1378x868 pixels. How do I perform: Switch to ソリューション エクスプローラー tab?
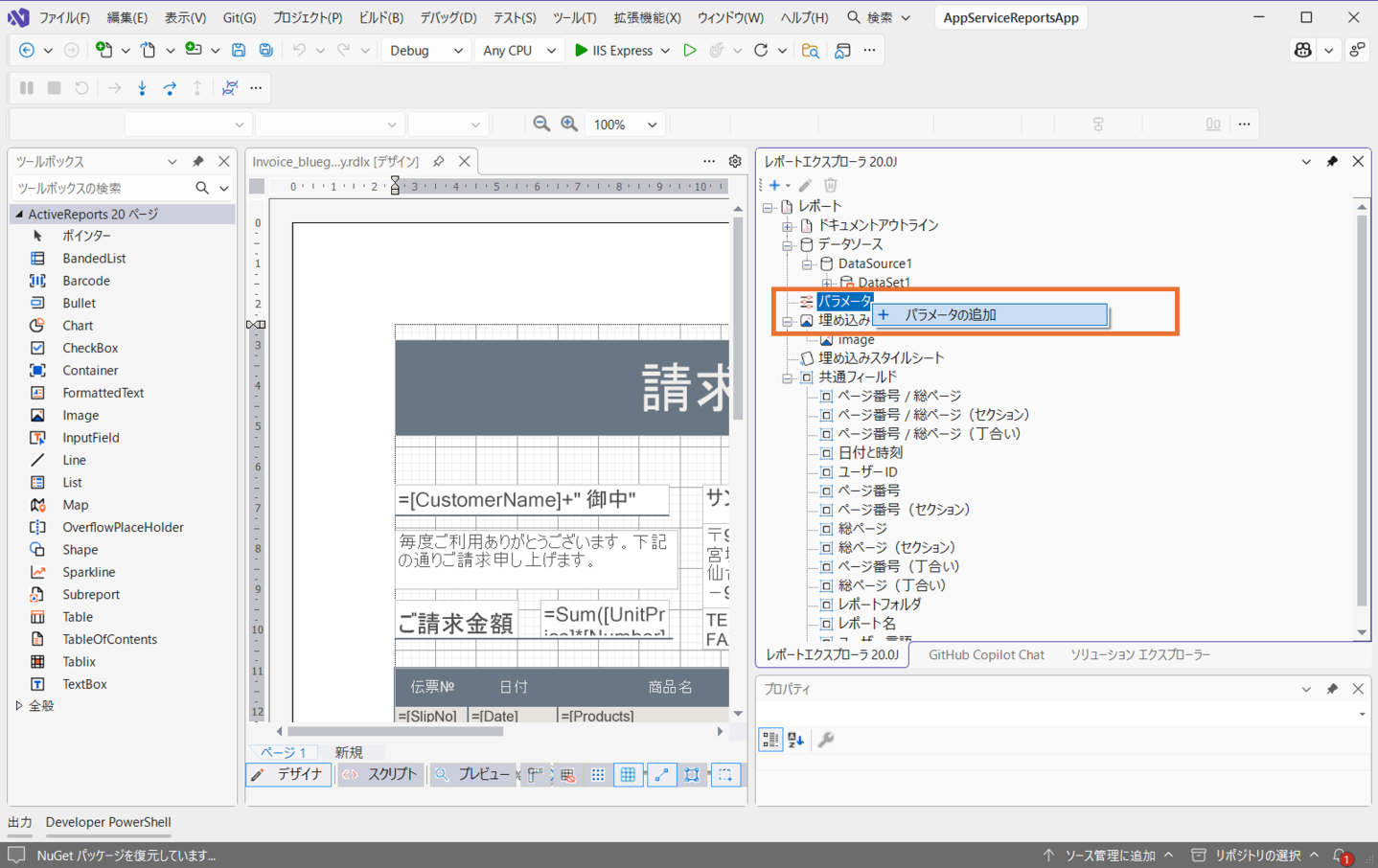1140,655
